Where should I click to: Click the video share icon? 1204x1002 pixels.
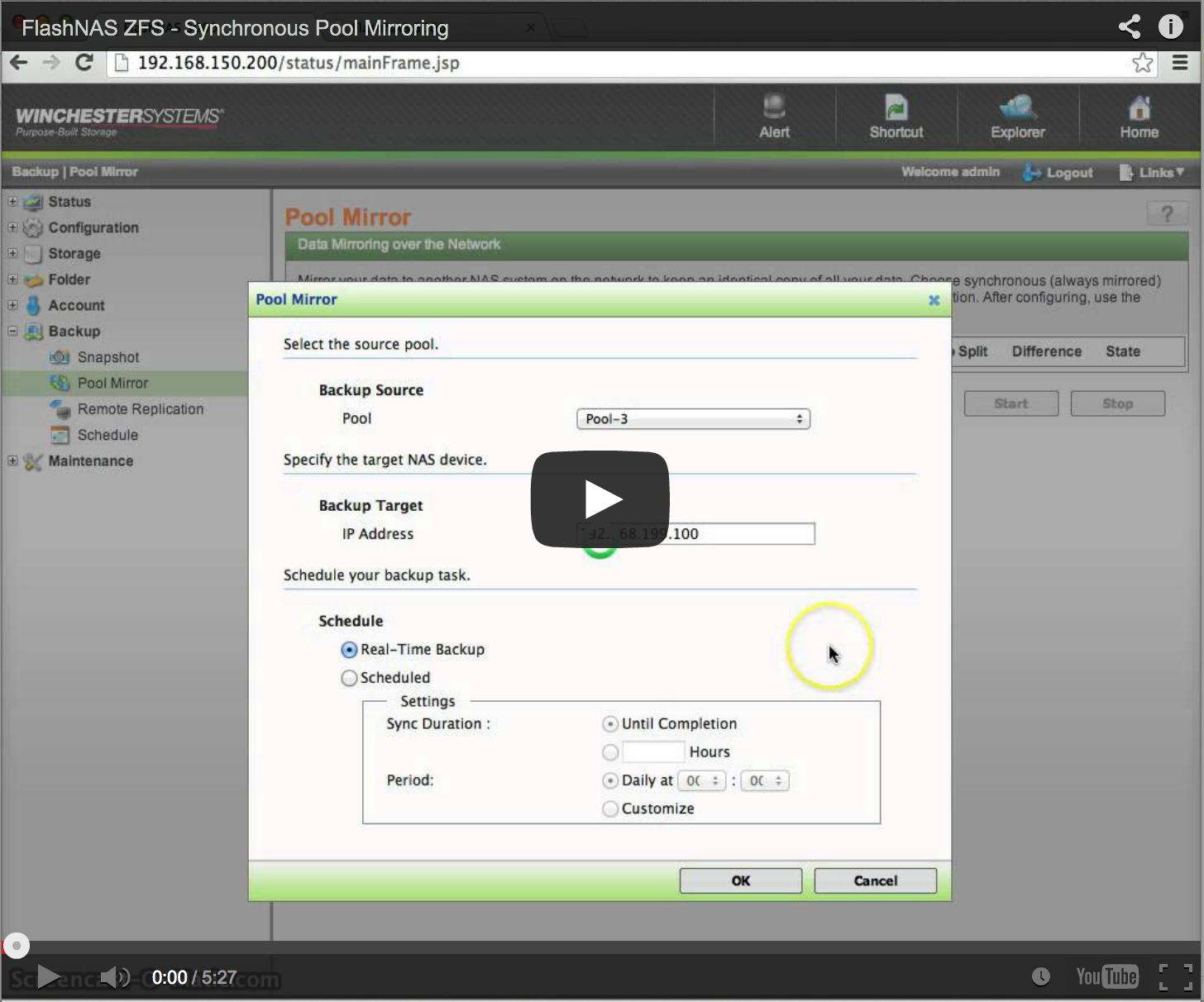(x=1129, y=26)
